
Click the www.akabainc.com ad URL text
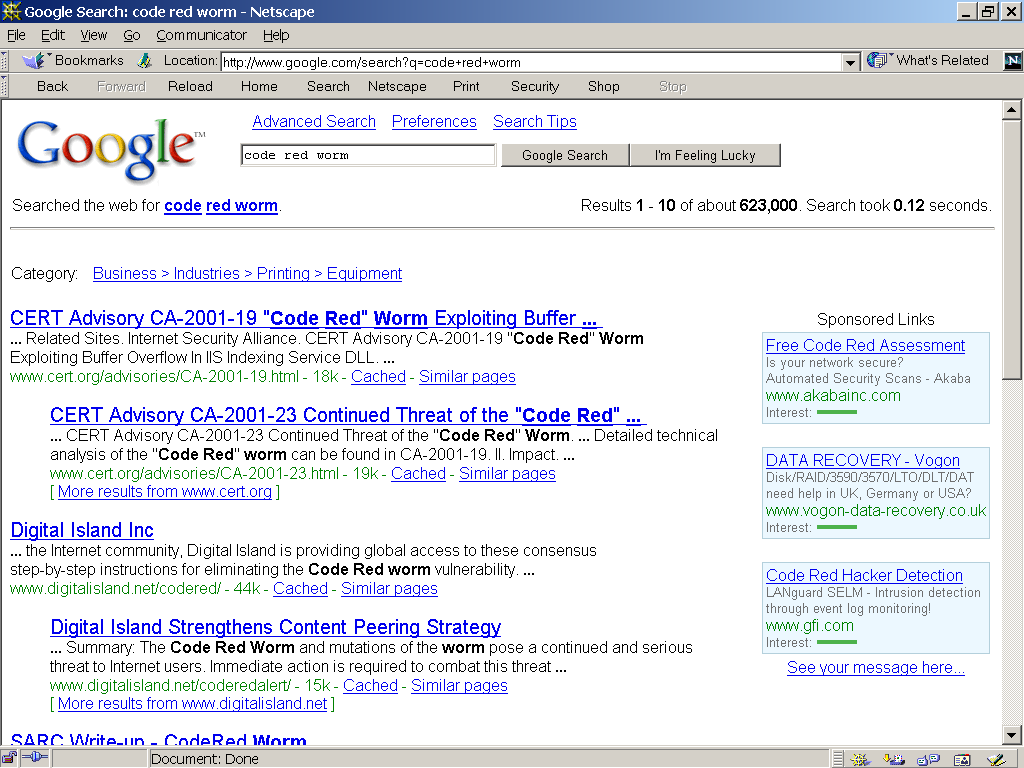tap(833, 395)
